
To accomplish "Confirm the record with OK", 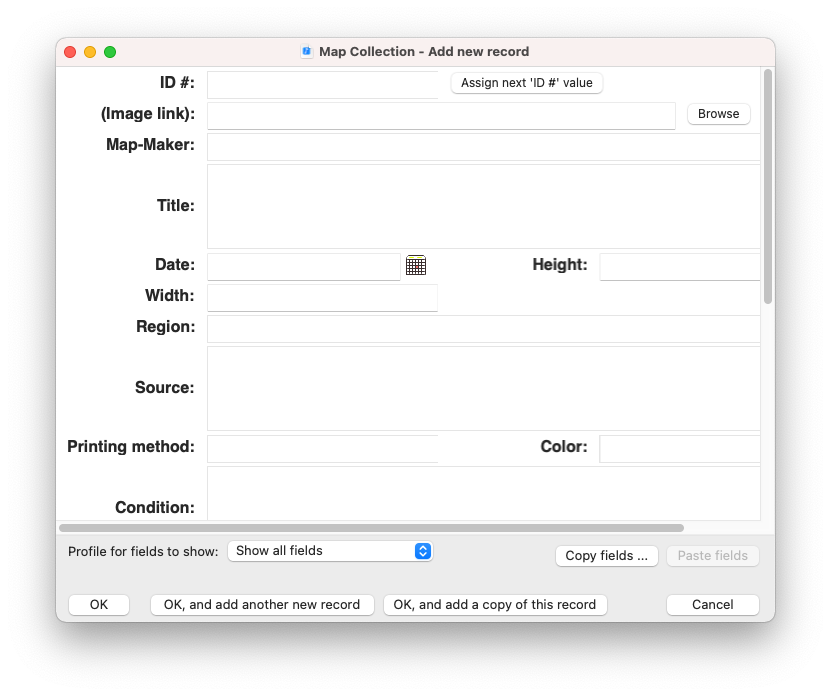I will click(98, 604).
